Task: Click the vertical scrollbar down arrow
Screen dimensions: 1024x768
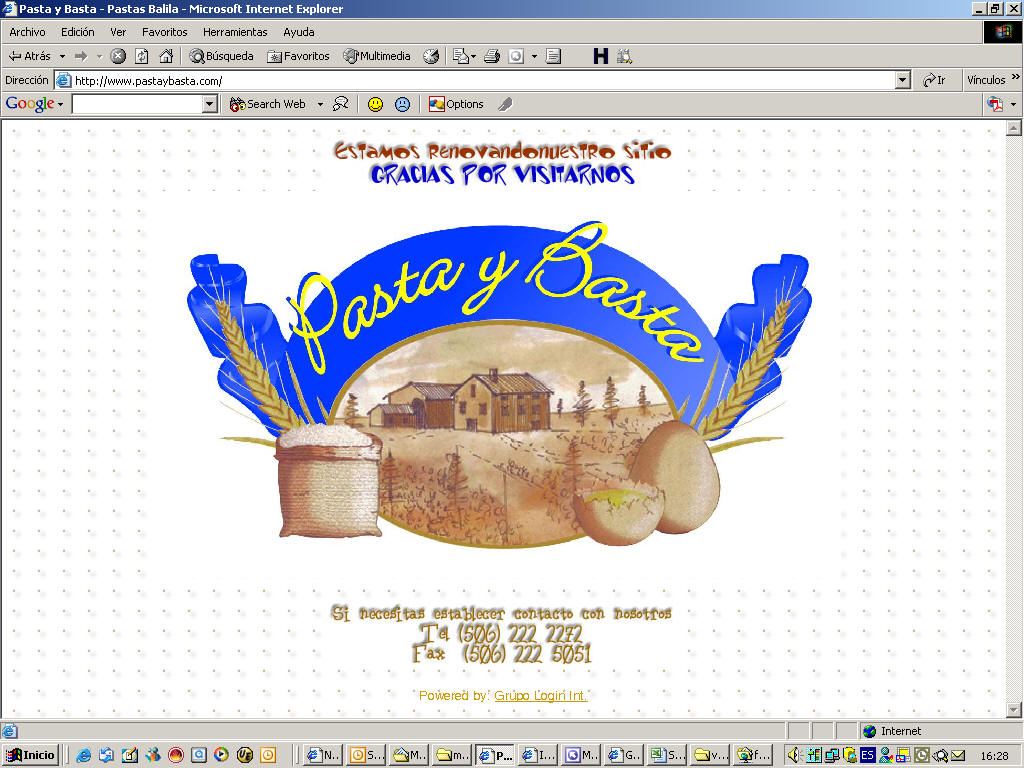Action: pos(1014,710)
